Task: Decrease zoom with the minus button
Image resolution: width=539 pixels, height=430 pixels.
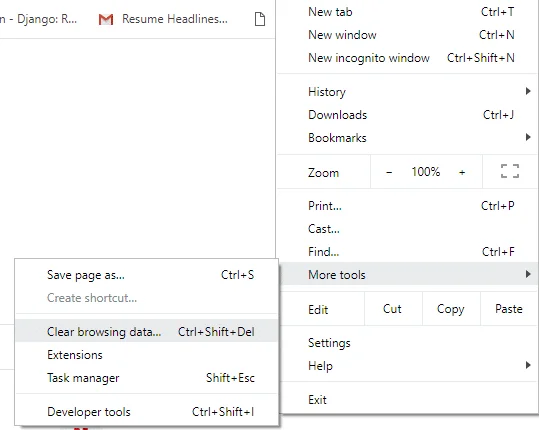Action: click(389, 172)
